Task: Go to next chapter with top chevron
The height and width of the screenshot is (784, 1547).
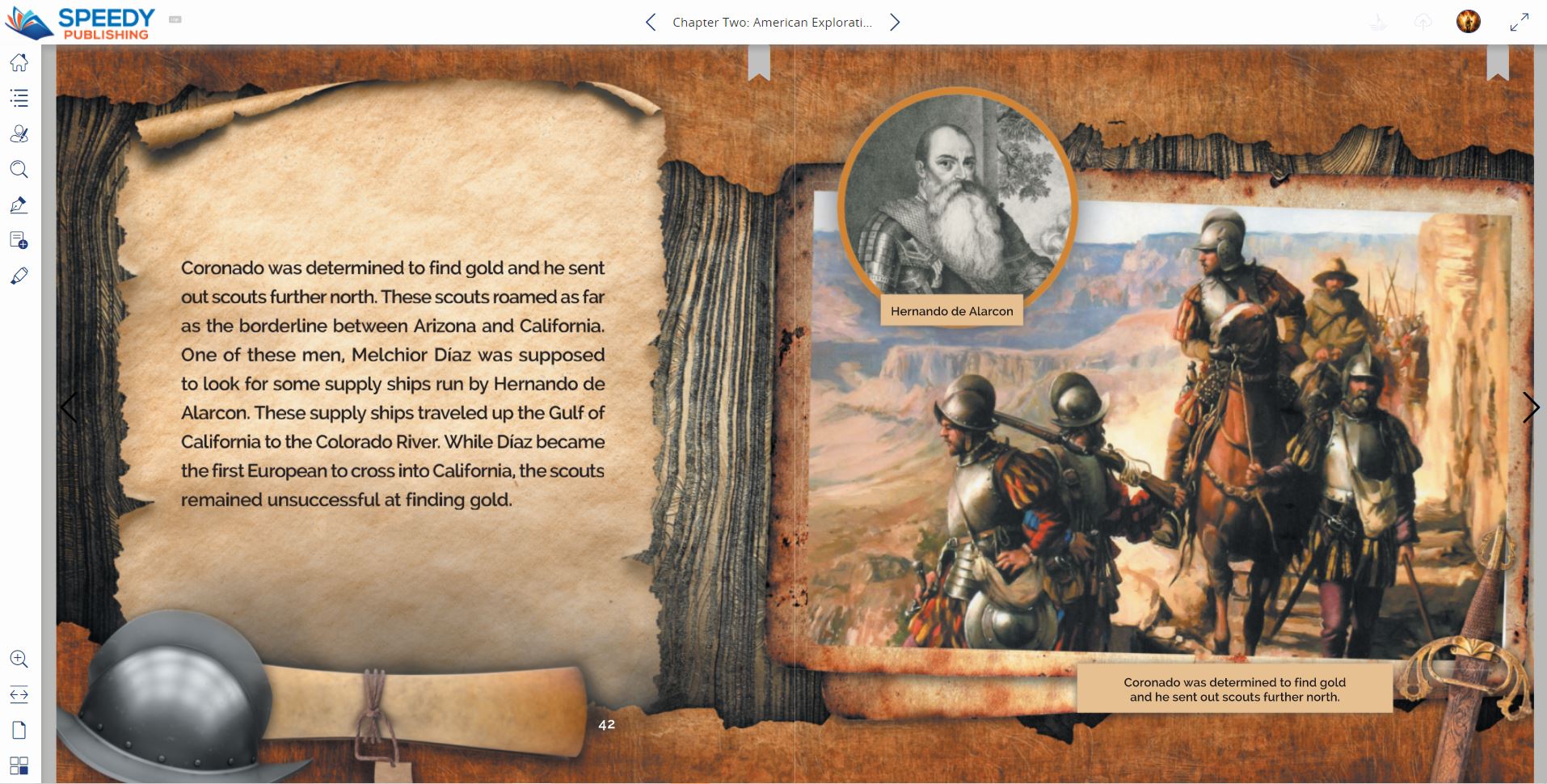Action: tap(894, 22)
